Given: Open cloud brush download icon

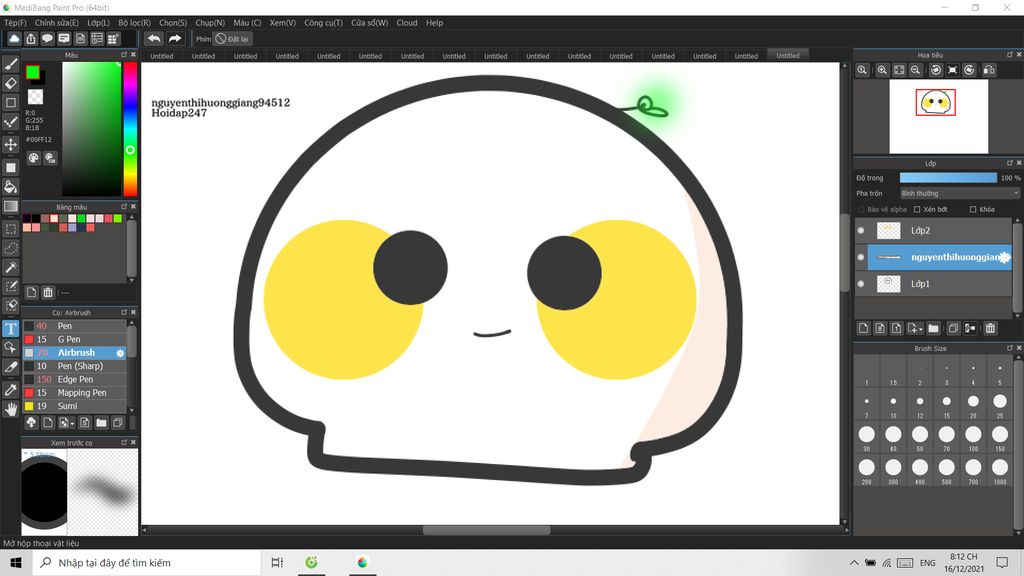Looking at the screenshot, I should (x=31, y=423).
